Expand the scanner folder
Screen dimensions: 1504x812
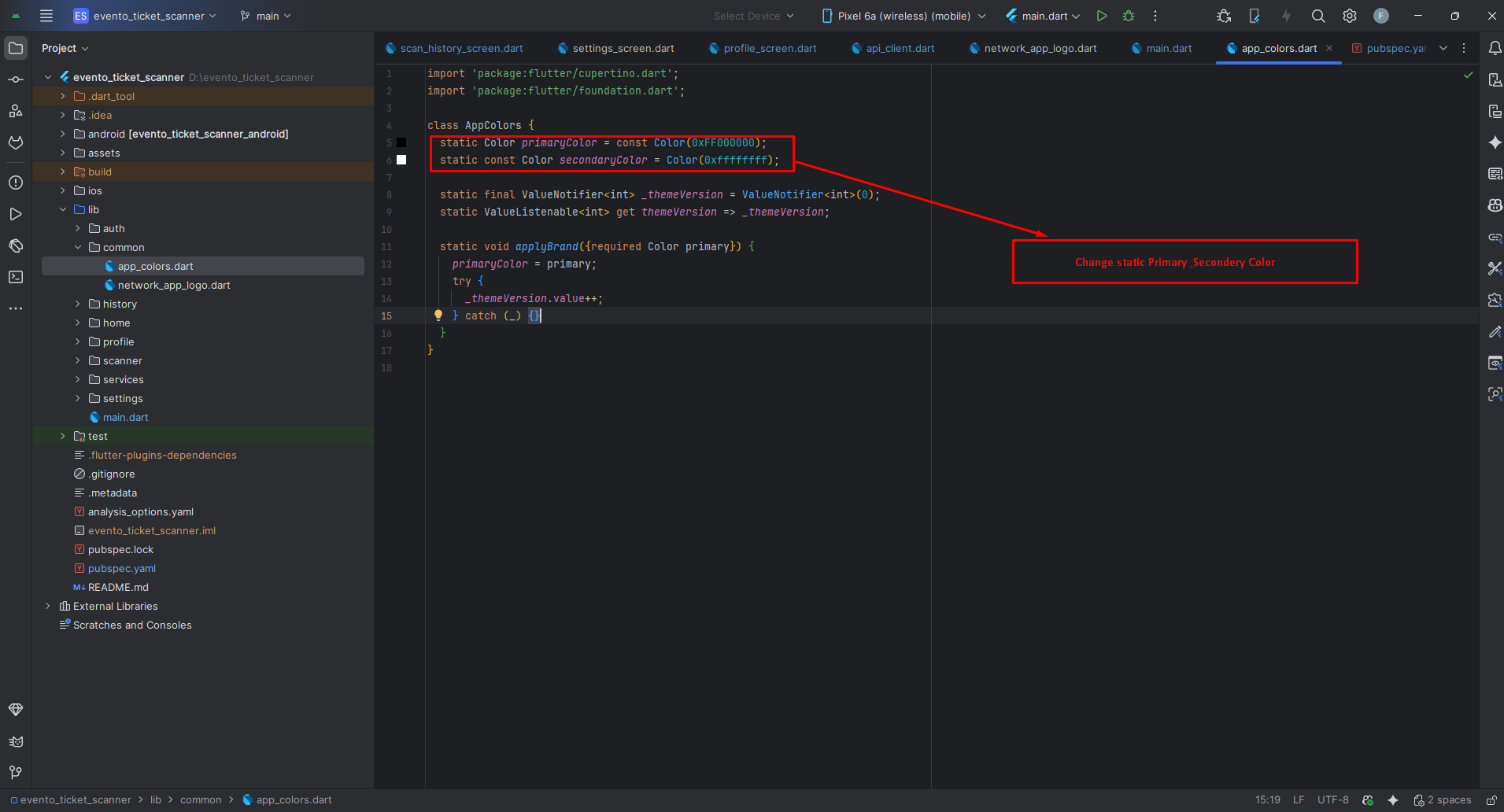pyautogui.click(x=78, y=360)
